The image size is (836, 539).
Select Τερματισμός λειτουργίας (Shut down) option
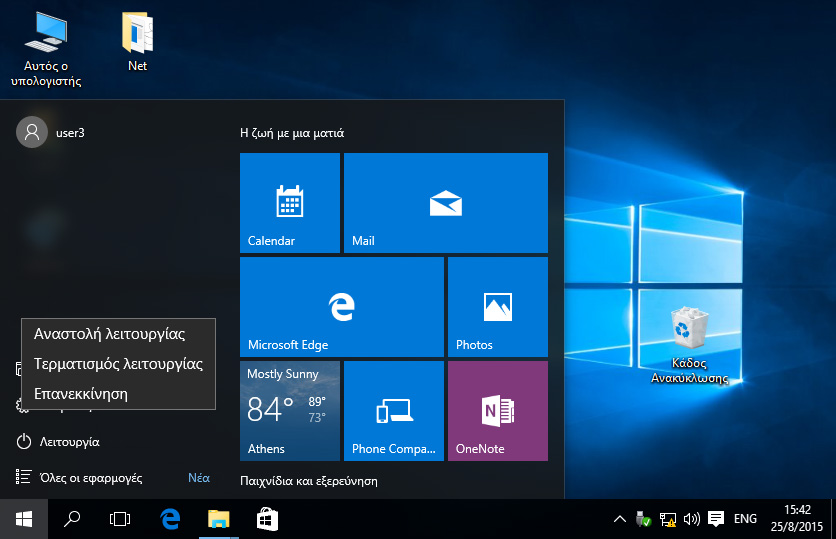(x=118, y=364)
